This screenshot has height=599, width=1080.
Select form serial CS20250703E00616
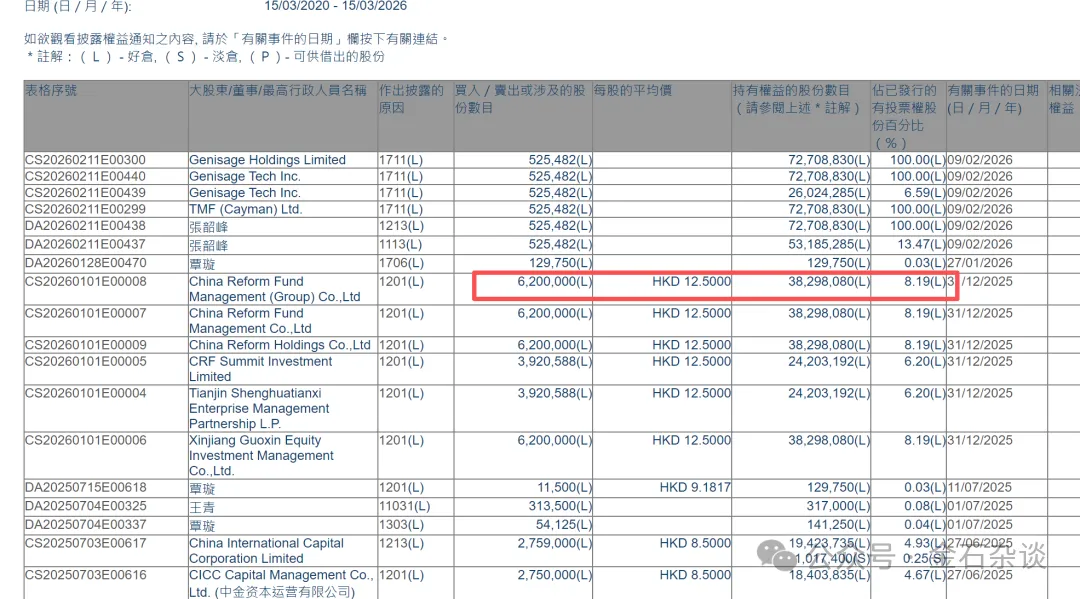[x=85, y=575]
